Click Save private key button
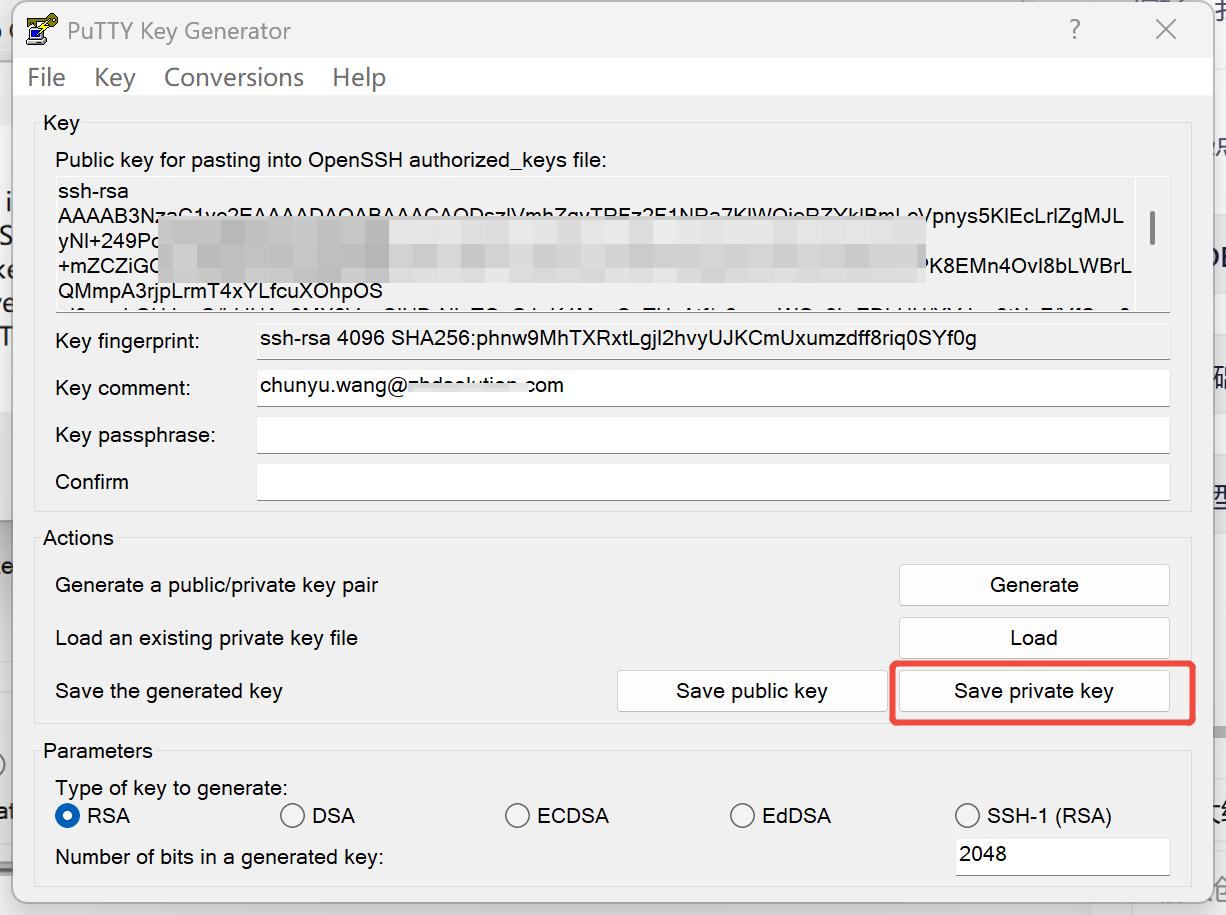The image size is (1226, 915). tap(1034, 691)
